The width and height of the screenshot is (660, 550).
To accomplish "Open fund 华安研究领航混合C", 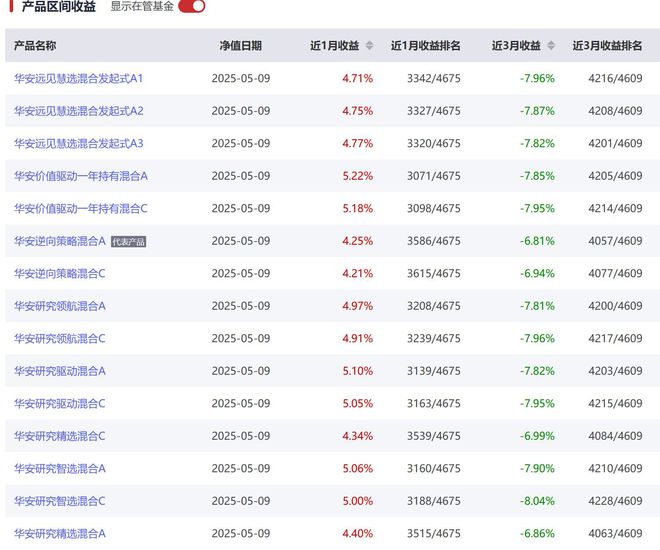I will coord(60,338).
